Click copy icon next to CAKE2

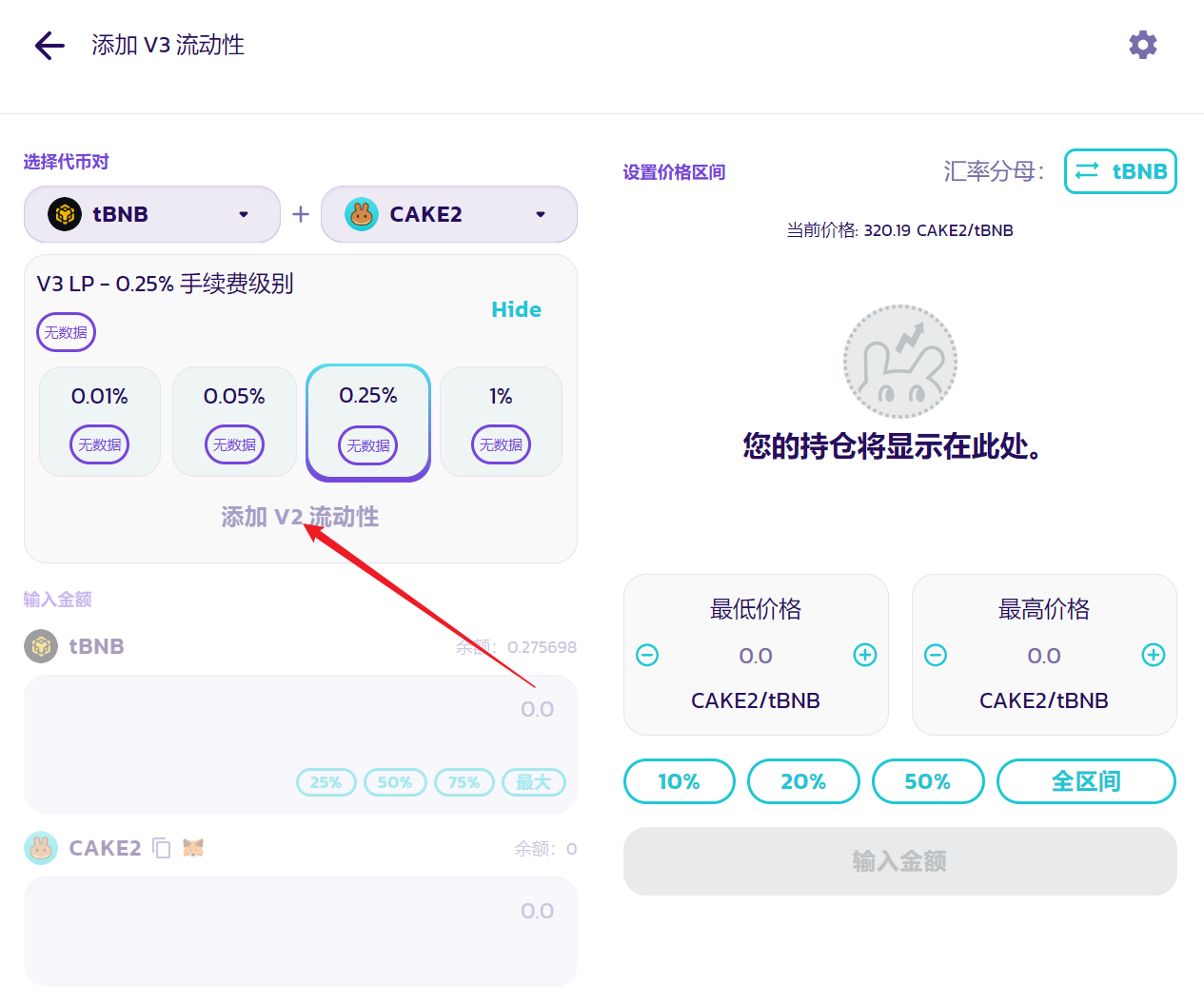(x=162, y=848)
